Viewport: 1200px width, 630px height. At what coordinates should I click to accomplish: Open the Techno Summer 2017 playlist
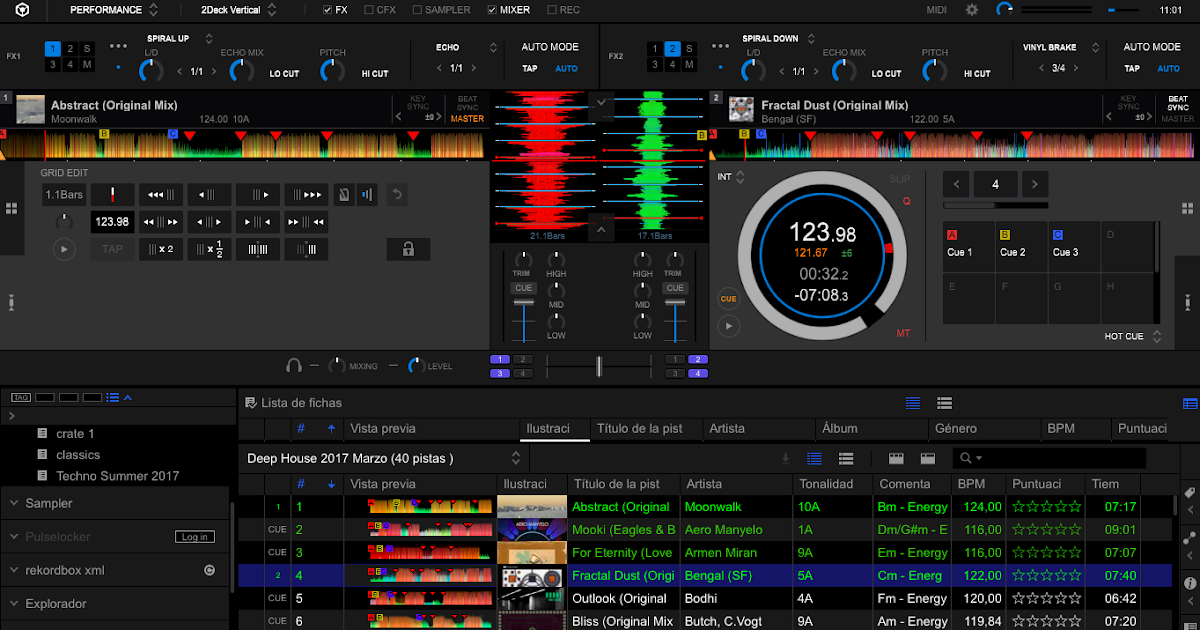point(117,476)
